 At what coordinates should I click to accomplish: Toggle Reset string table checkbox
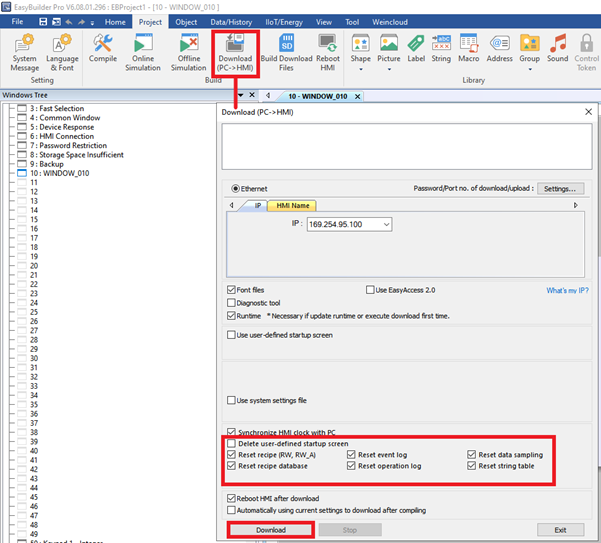click(471, 466)
